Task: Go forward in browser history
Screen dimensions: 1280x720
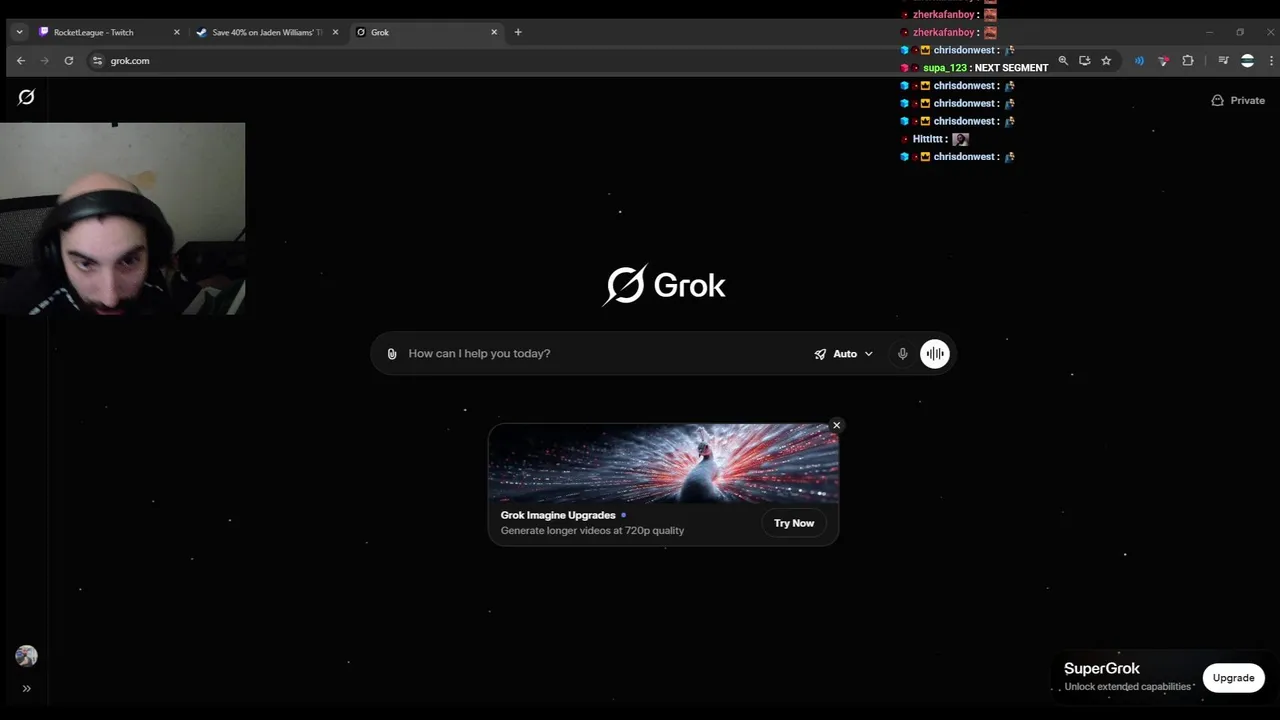Action: point(45,61)
